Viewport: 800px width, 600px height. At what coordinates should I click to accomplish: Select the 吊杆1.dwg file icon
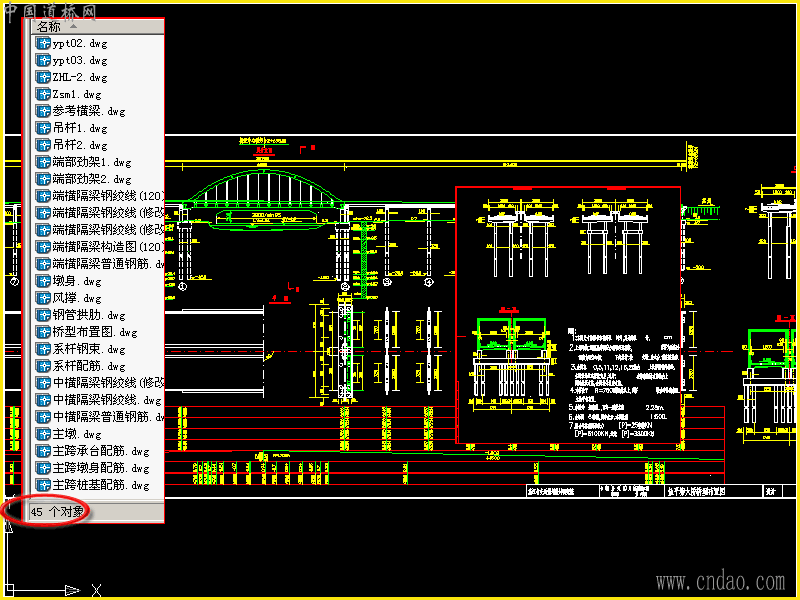(x=43, y=128)
